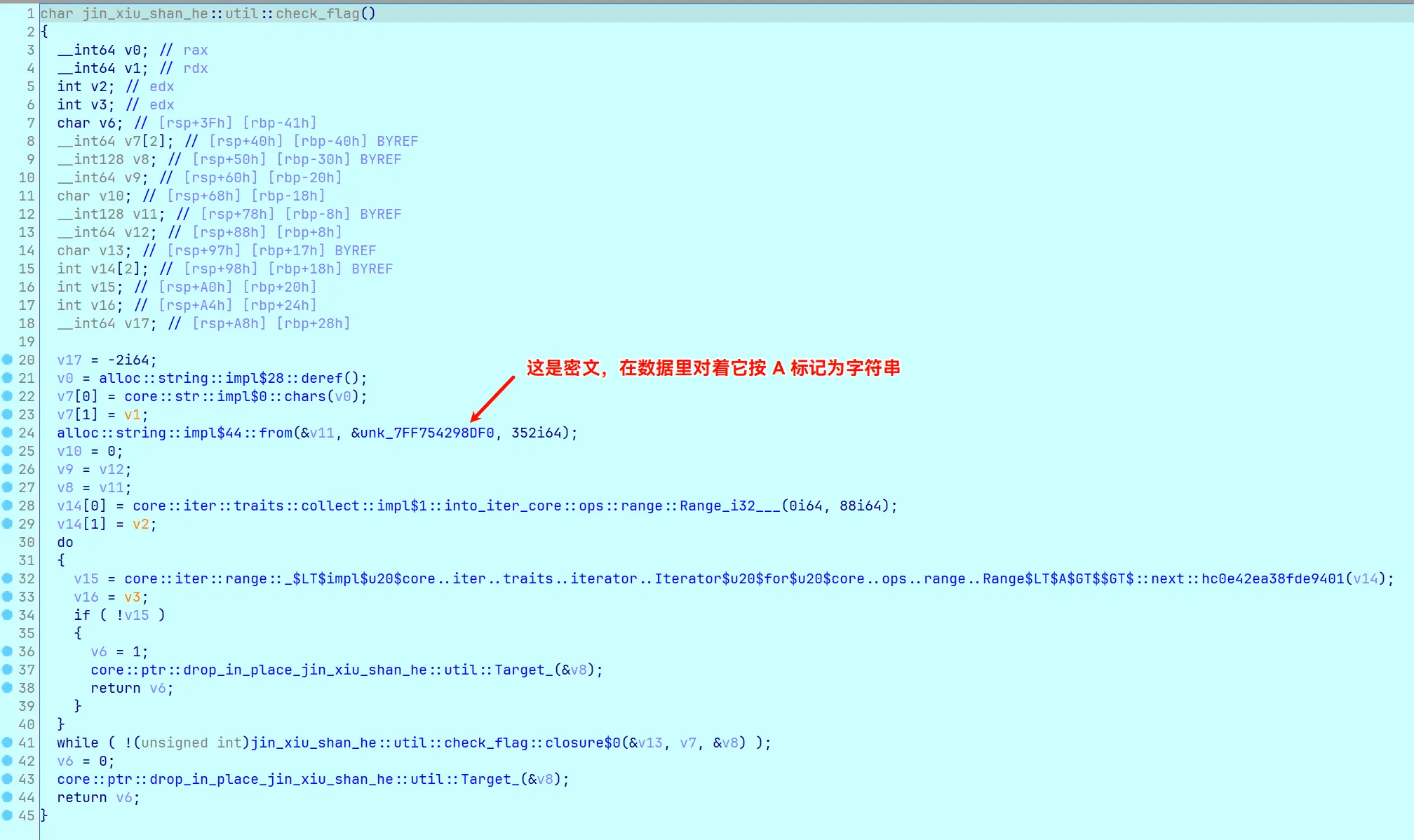1414x840 pixels.
Task: Select the 352i64 length constant
Action: tap(537, 433)
